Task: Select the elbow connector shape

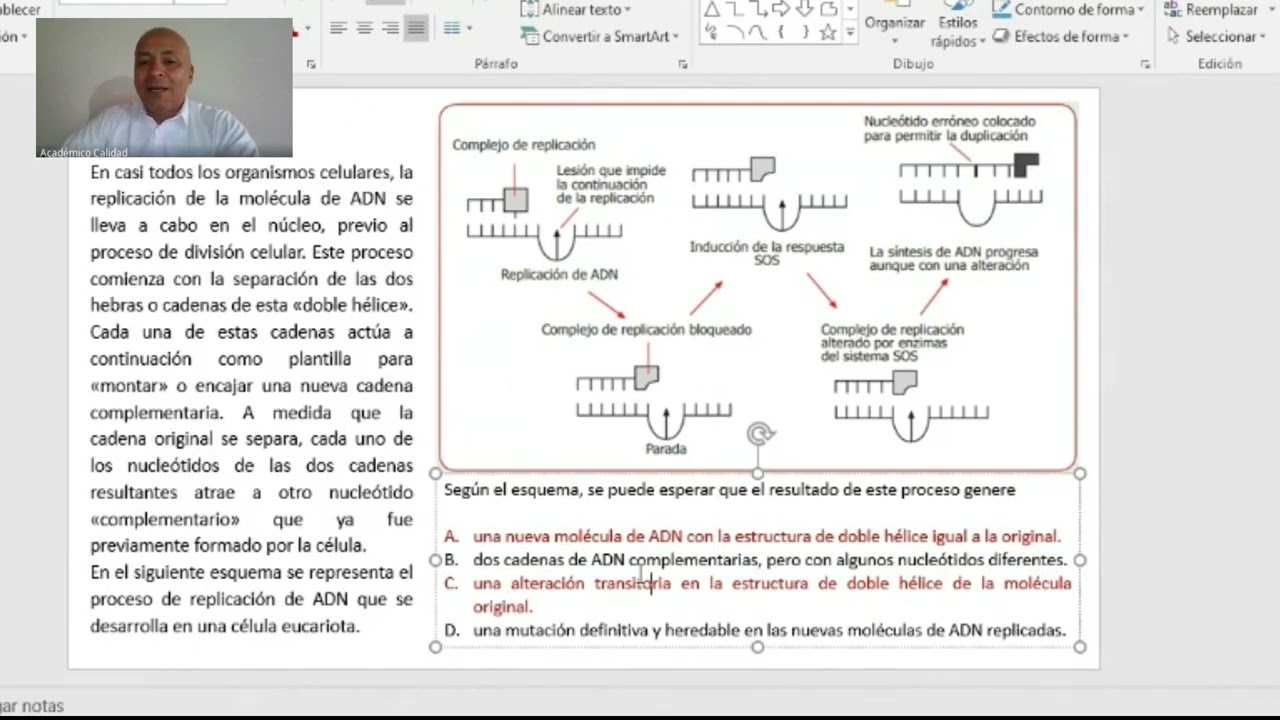Action: [735, 10]
